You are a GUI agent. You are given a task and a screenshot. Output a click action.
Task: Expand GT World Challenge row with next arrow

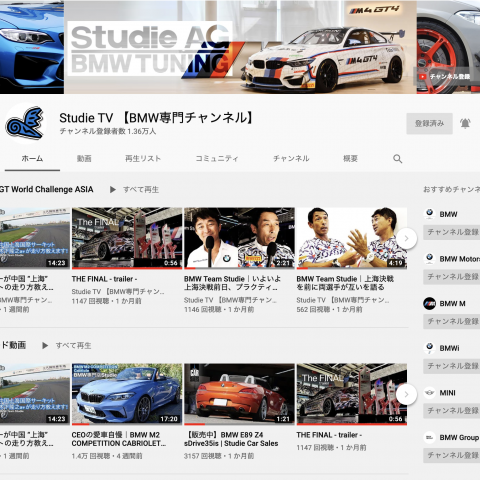point(406,238)
